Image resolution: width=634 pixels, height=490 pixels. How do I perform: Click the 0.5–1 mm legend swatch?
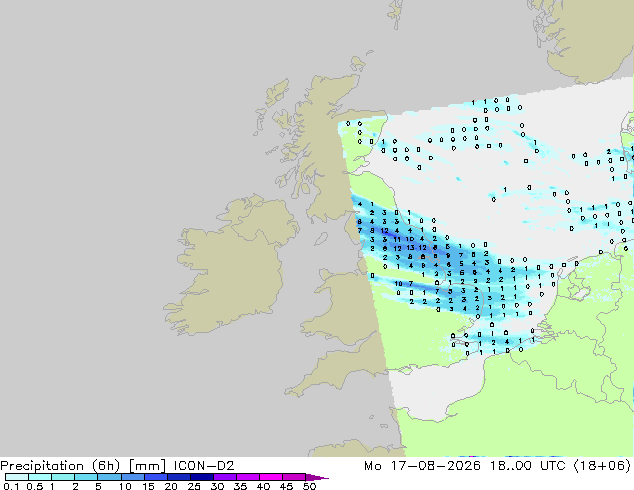(40, 477)
